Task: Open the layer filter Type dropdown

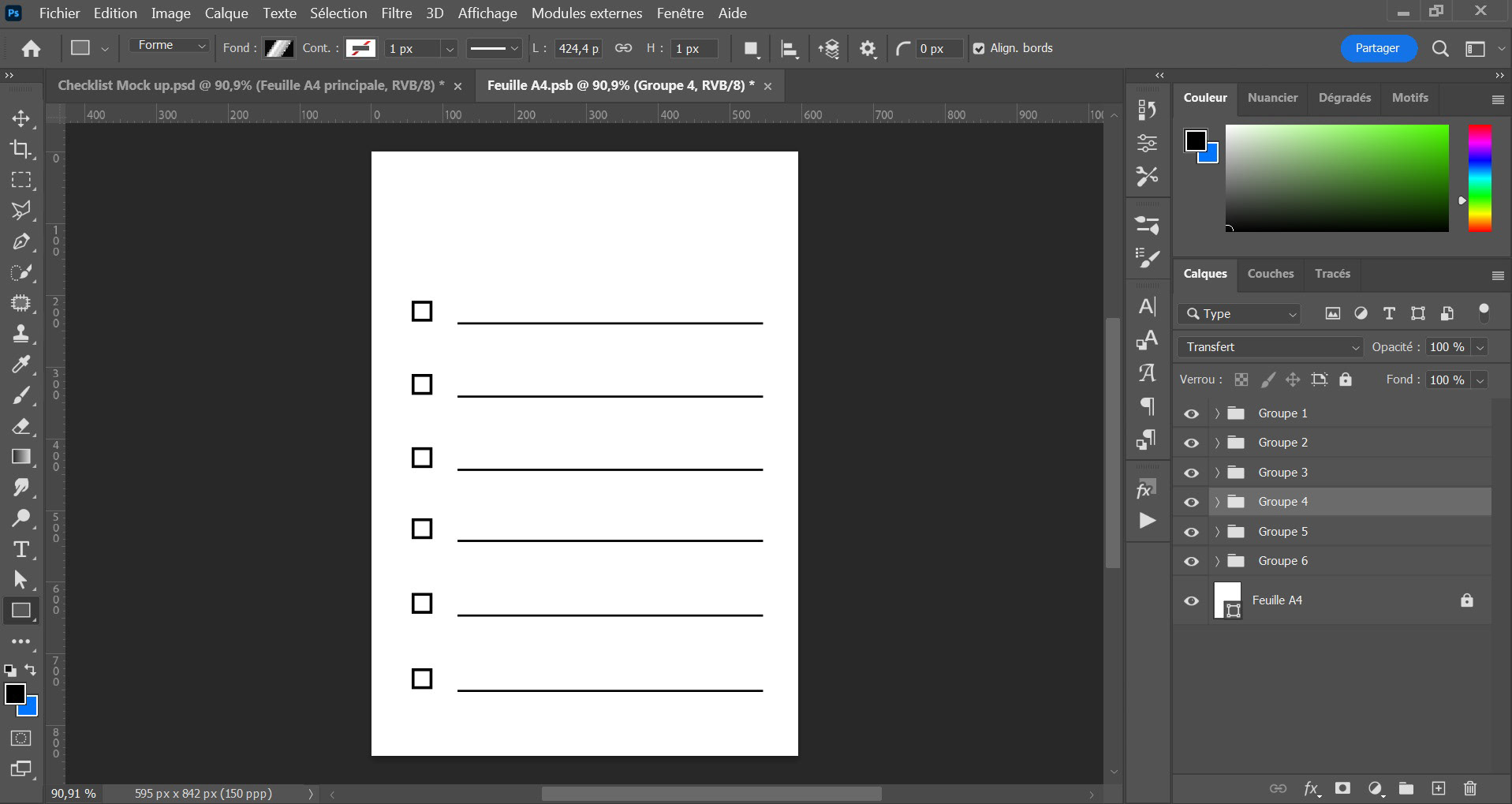Action: (1239, 314)
